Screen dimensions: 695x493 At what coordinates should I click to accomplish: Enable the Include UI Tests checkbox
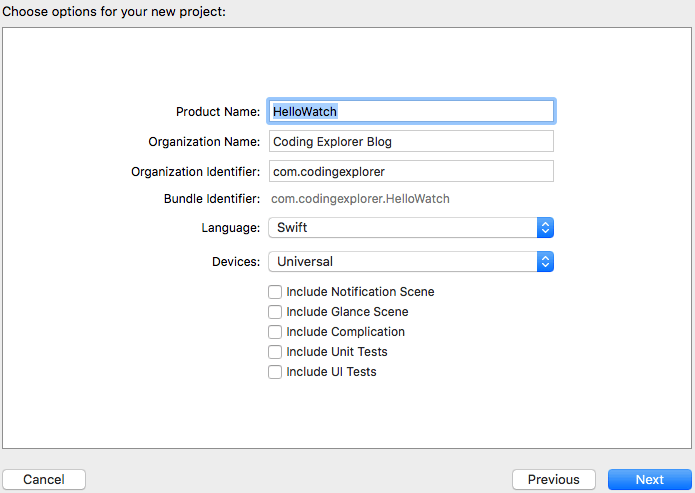(275, 372)
